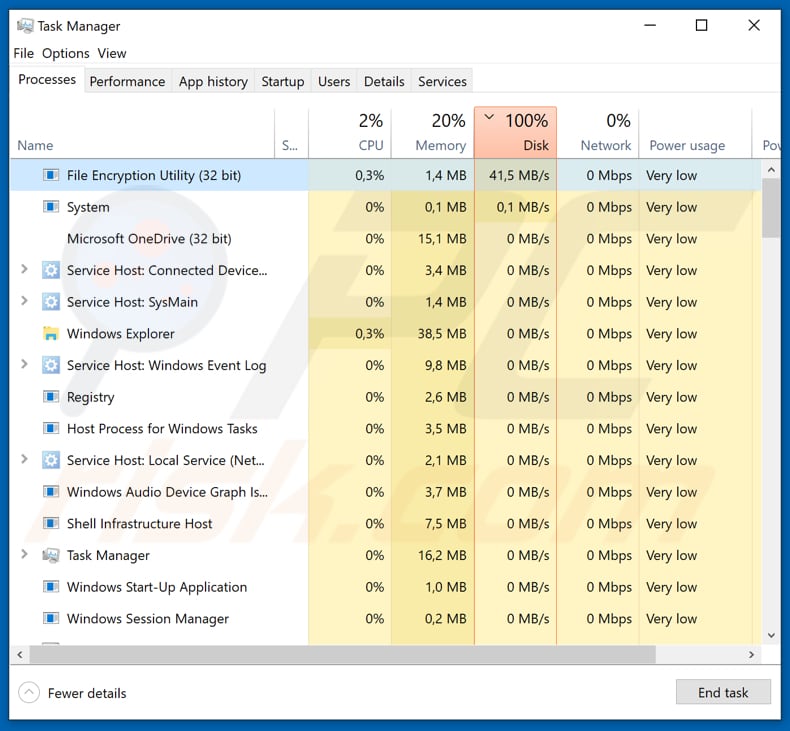This screenshot has width=790, height=731.
Task: Click the Fewer details link
Action: pyautogui.click(x=87, y=693)
